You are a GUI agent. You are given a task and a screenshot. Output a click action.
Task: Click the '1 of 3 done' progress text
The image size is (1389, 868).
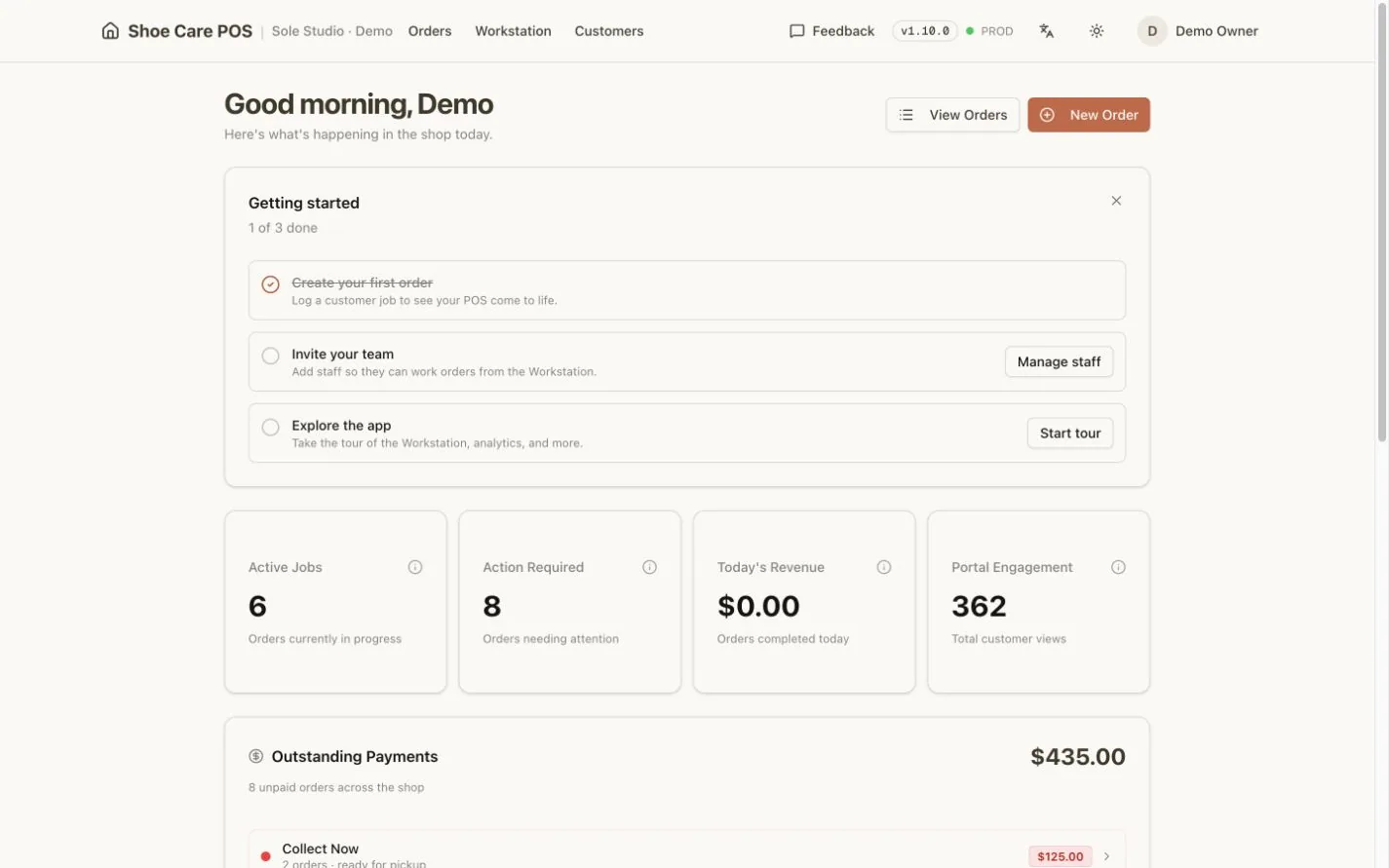pos(283,228)
